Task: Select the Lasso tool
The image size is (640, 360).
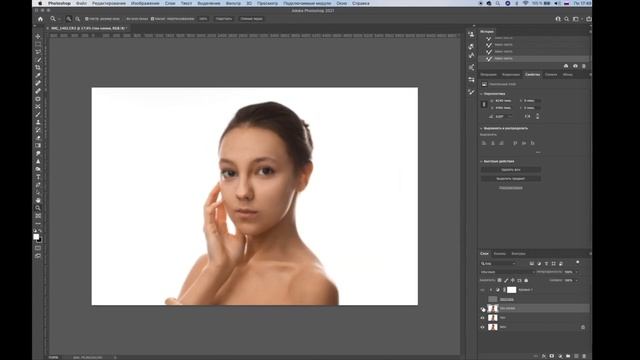Action: point(38,52)
